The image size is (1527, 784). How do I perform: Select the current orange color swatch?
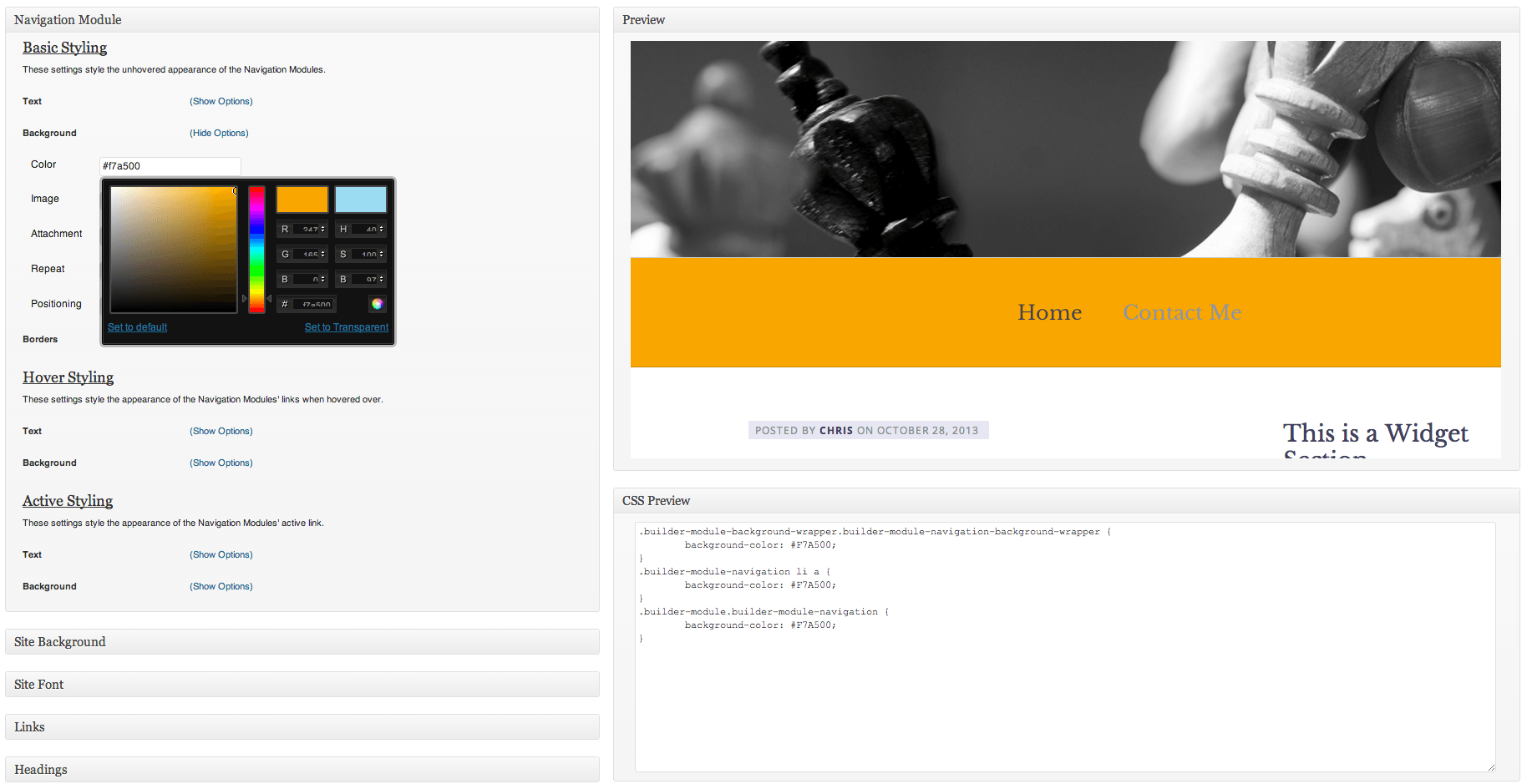pos(302,199)
